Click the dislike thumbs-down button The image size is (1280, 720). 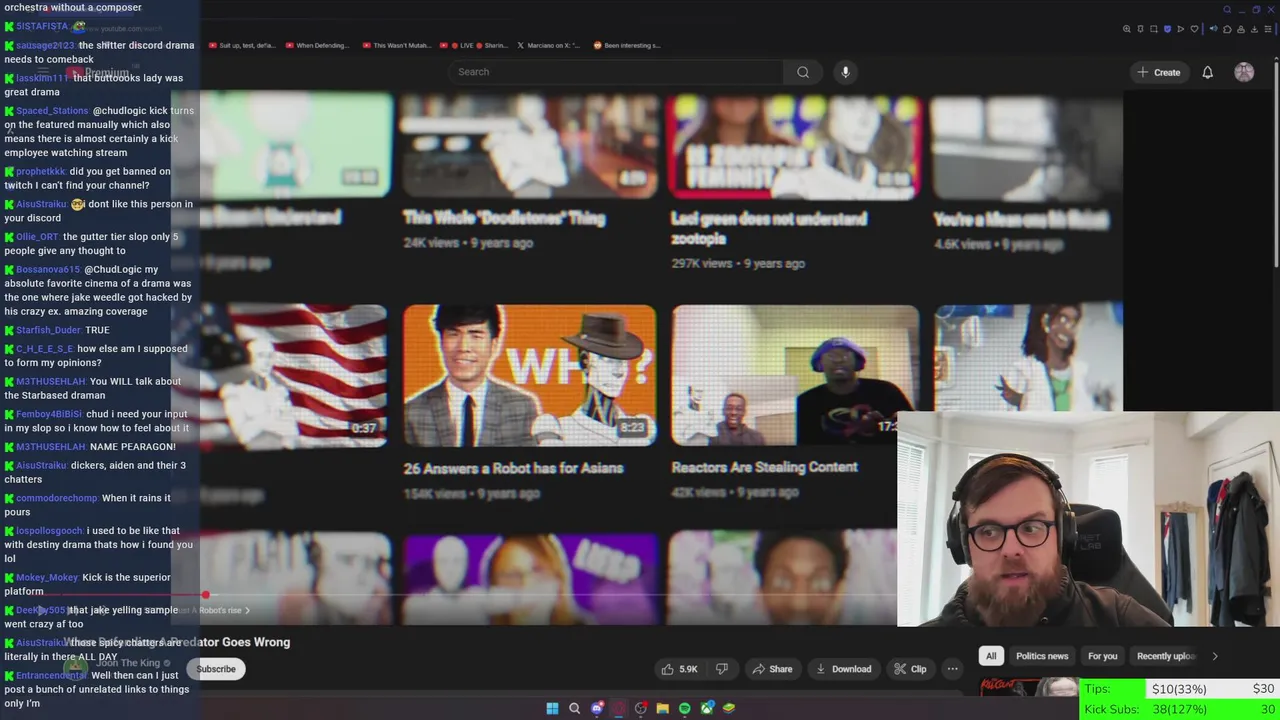tap(721, 669)
